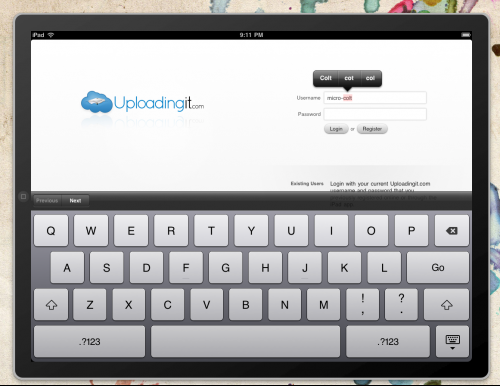Viewport: 500px width, 386px height.
Task: Tap the G key
Action: coord(226,268)
